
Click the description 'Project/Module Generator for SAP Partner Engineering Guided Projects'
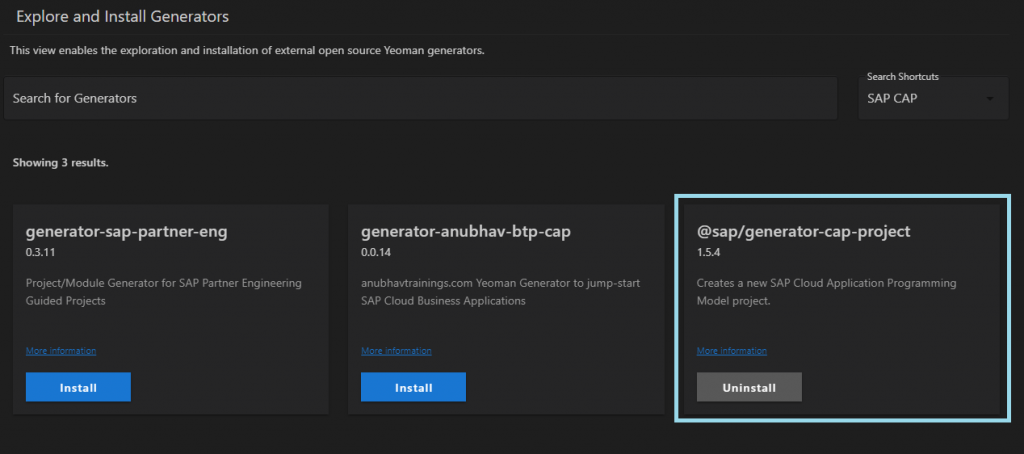click(x=164, y=292)
